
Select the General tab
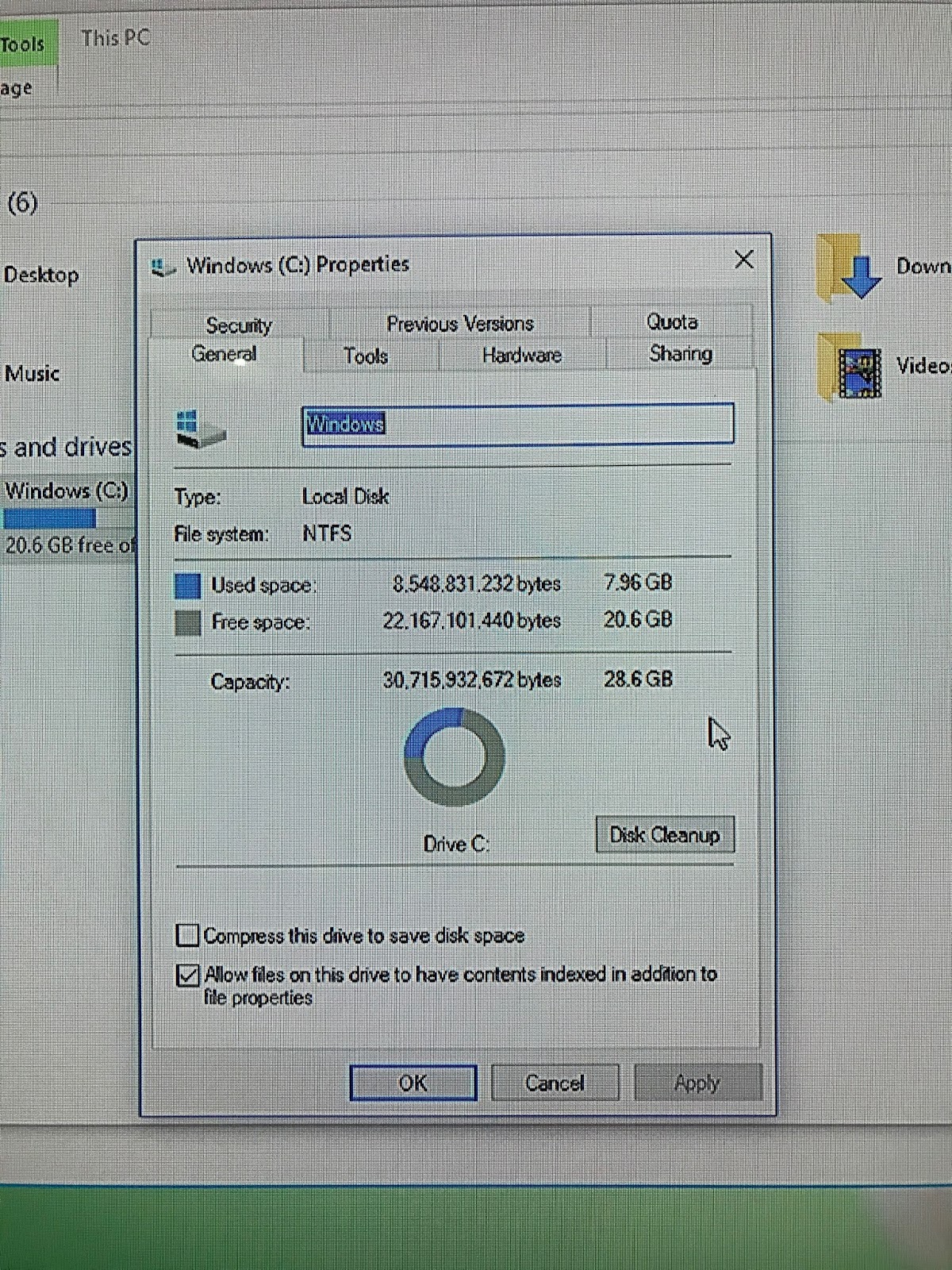tap(224, 354)
